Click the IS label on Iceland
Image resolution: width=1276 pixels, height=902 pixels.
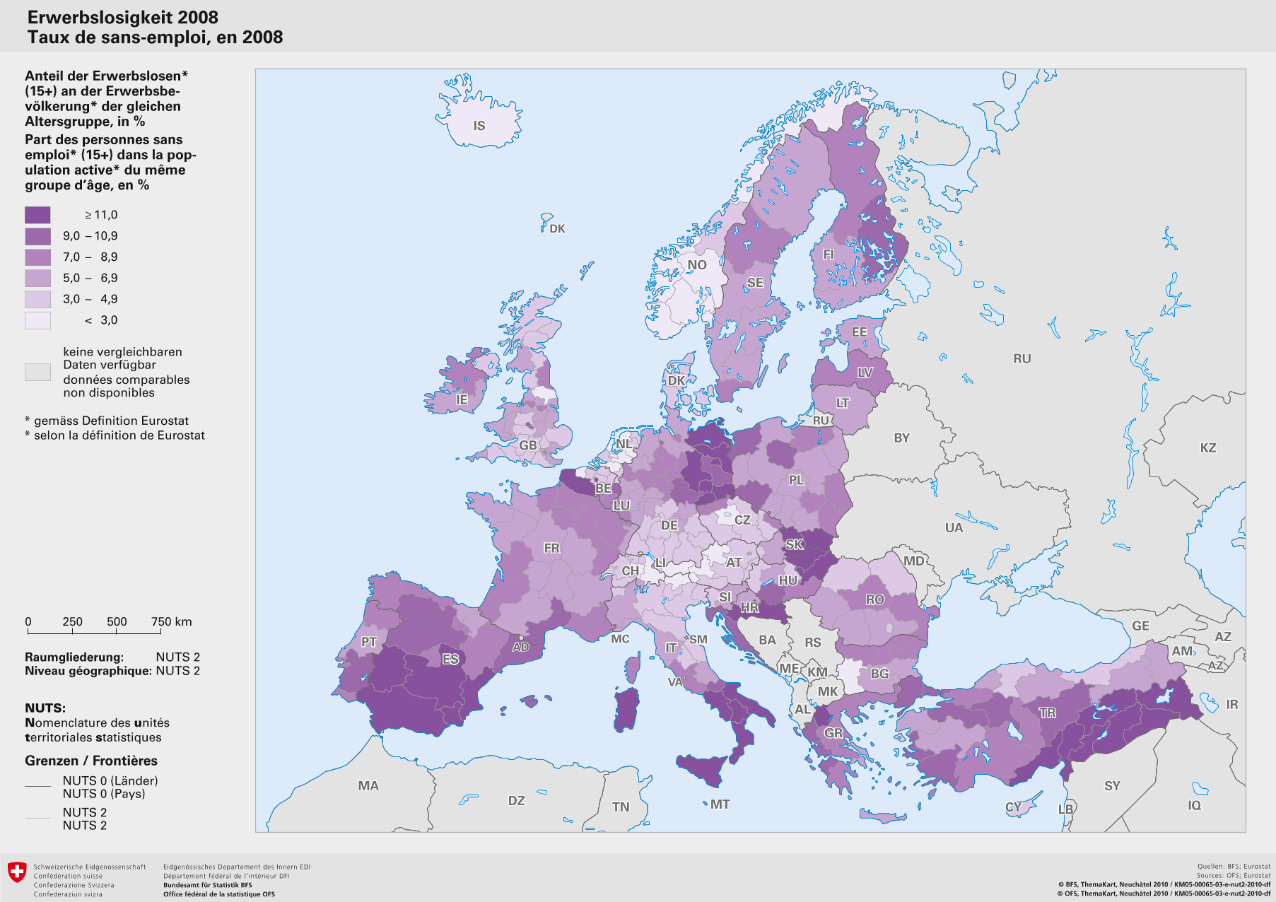[x=479, y=126]
